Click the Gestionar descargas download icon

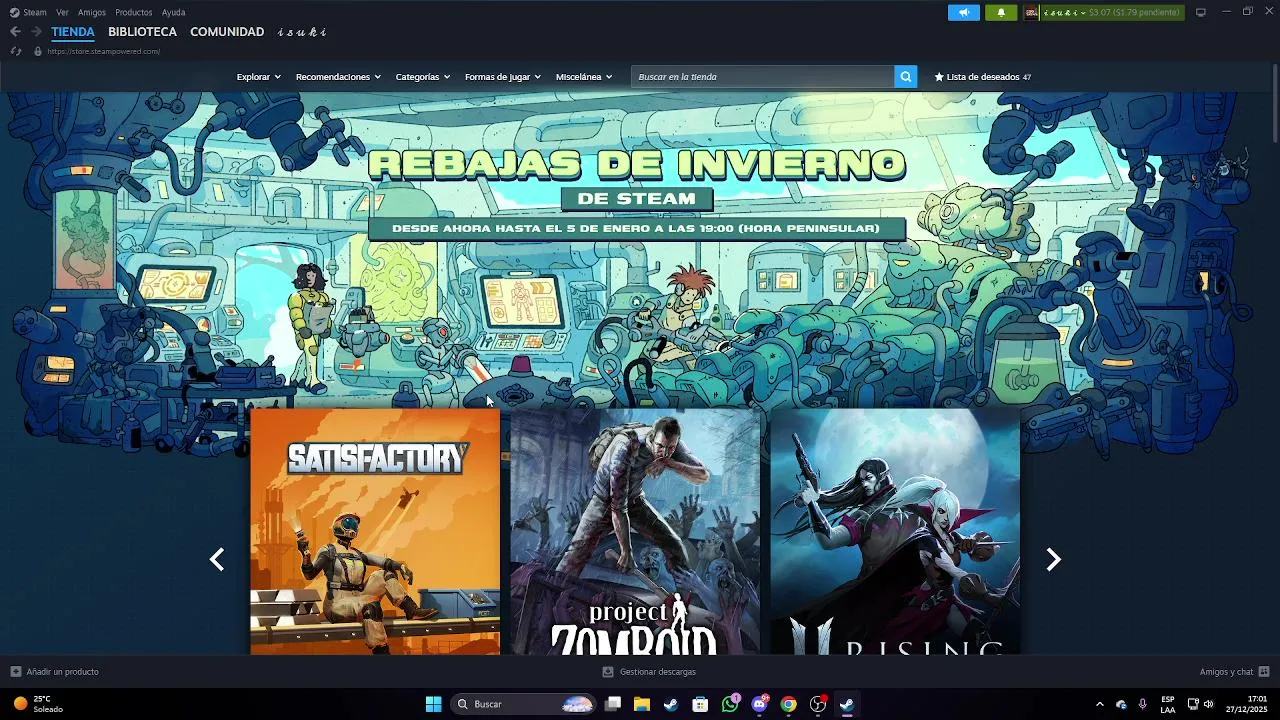click(x=608, y=672)
